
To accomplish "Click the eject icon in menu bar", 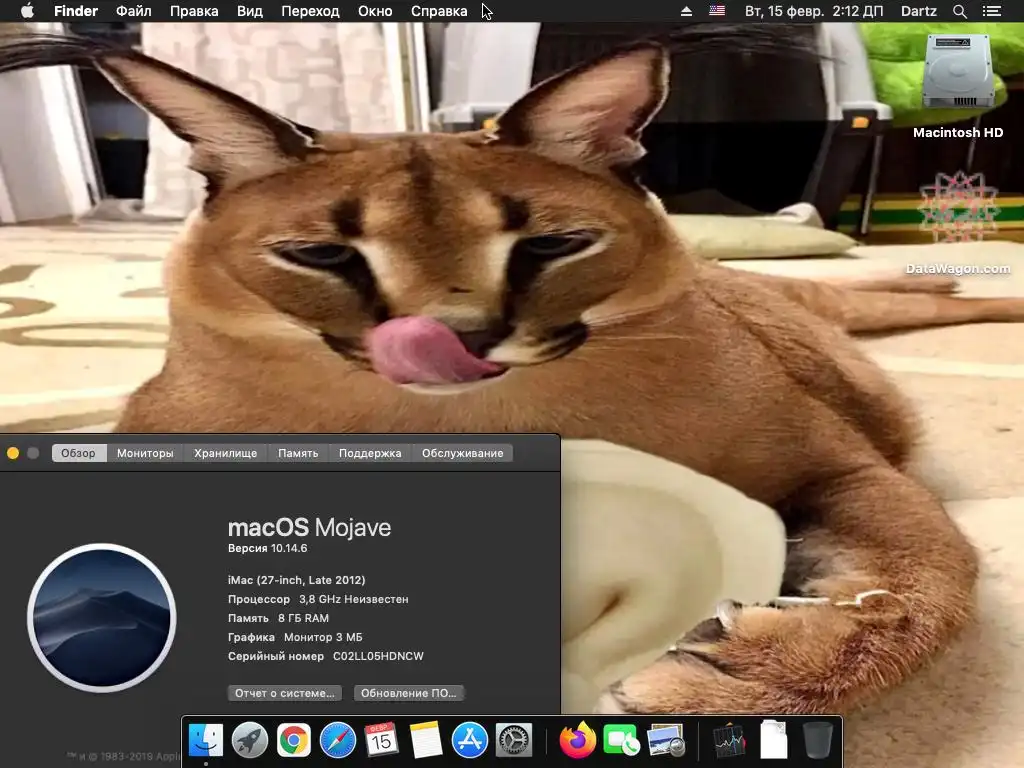I will click(x=686, y=11).
